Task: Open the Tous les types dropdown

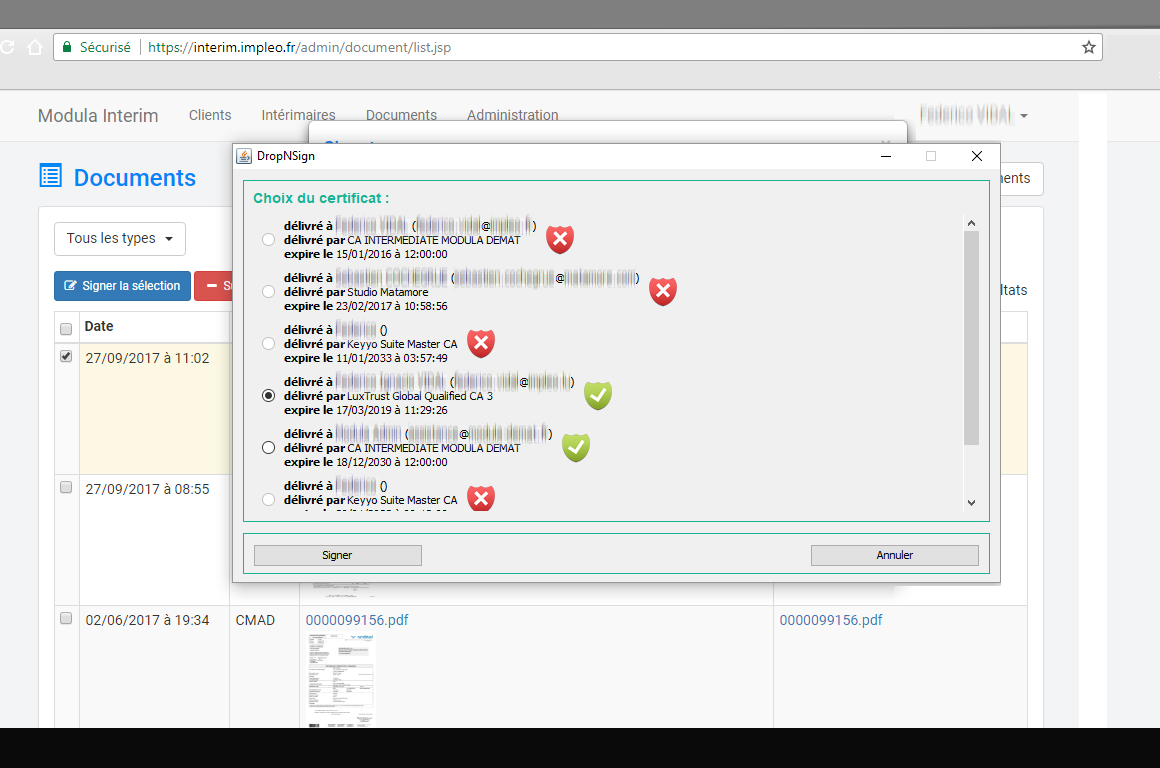Action: (x=120, y=239)
